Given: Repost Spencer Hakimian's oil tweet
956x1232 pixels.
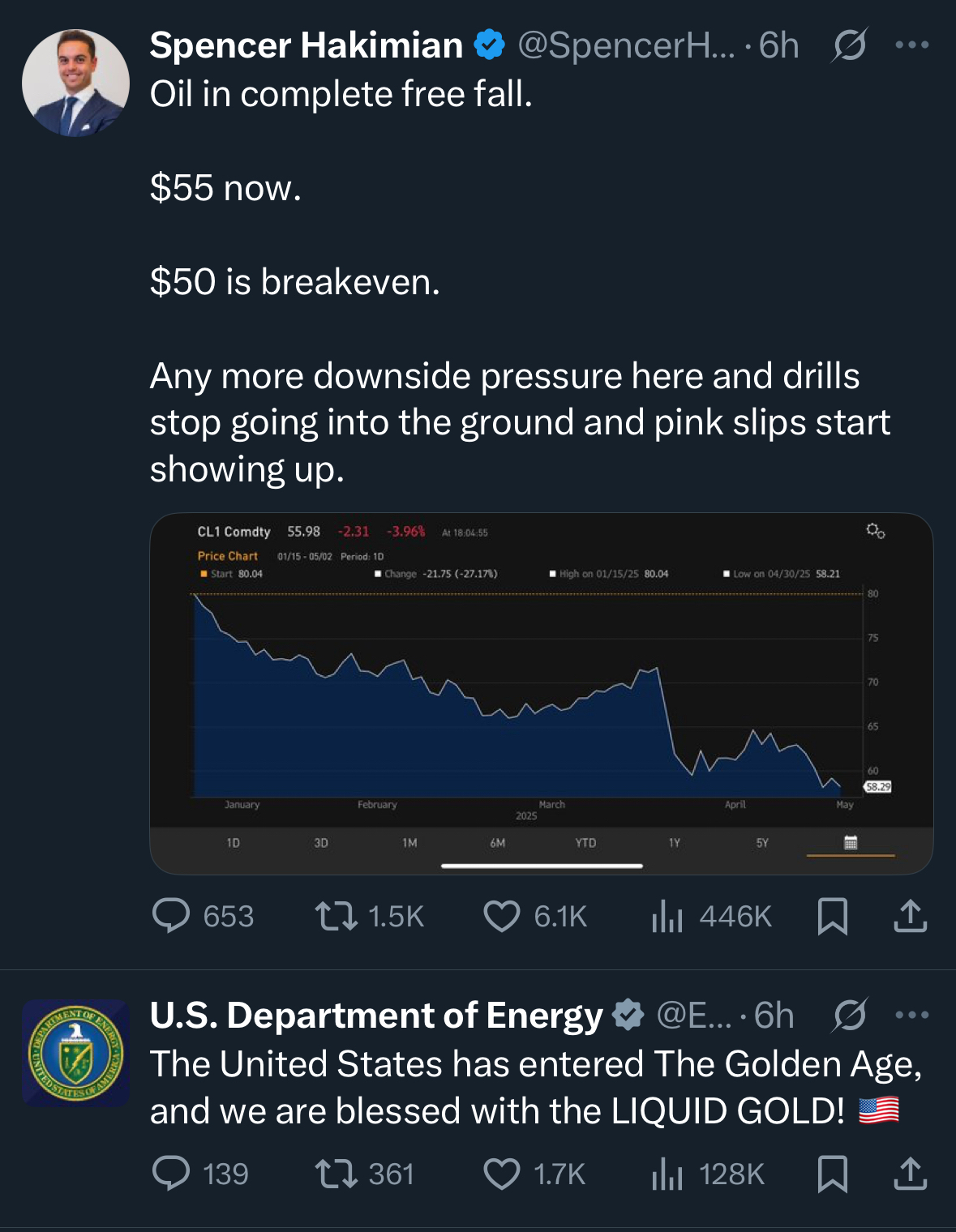Looking at the screenshot, I should (337, 916).
